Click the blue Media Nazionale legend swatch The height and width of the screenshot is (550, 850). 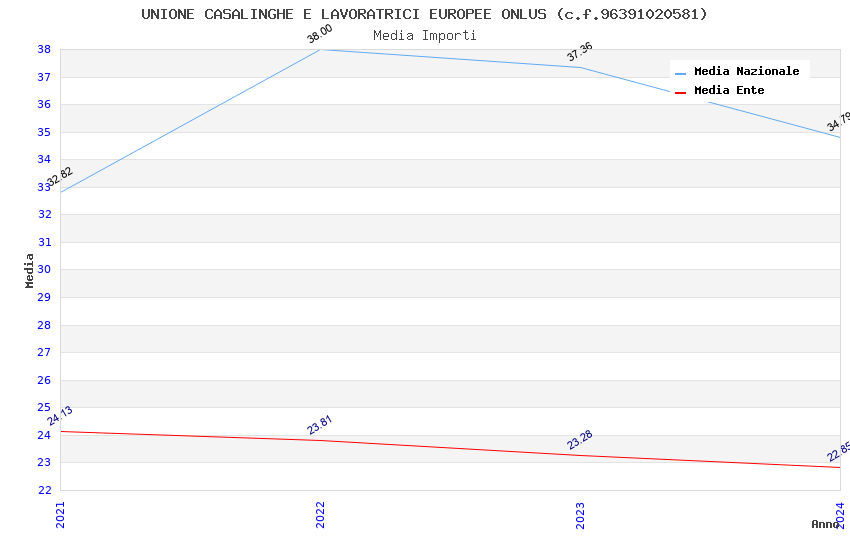point(680,73)
